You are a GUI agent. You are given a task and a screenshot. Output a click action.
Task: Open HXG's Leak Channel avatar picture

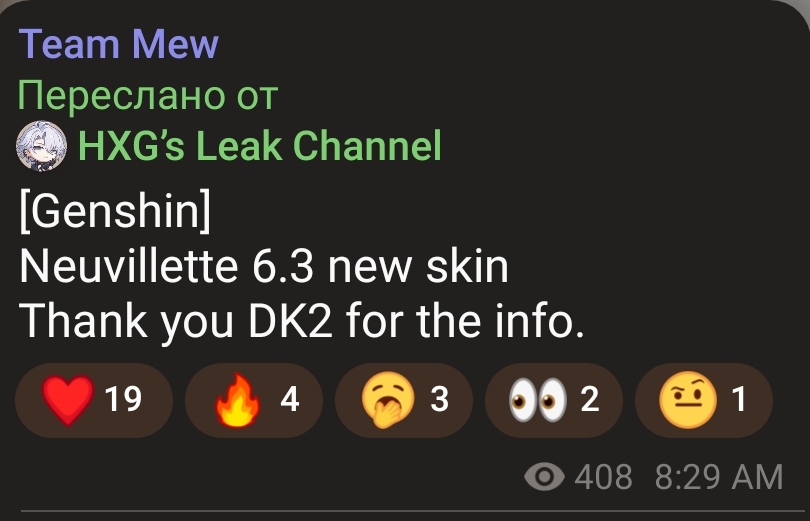pyautogui.click(x=42, y=146)
